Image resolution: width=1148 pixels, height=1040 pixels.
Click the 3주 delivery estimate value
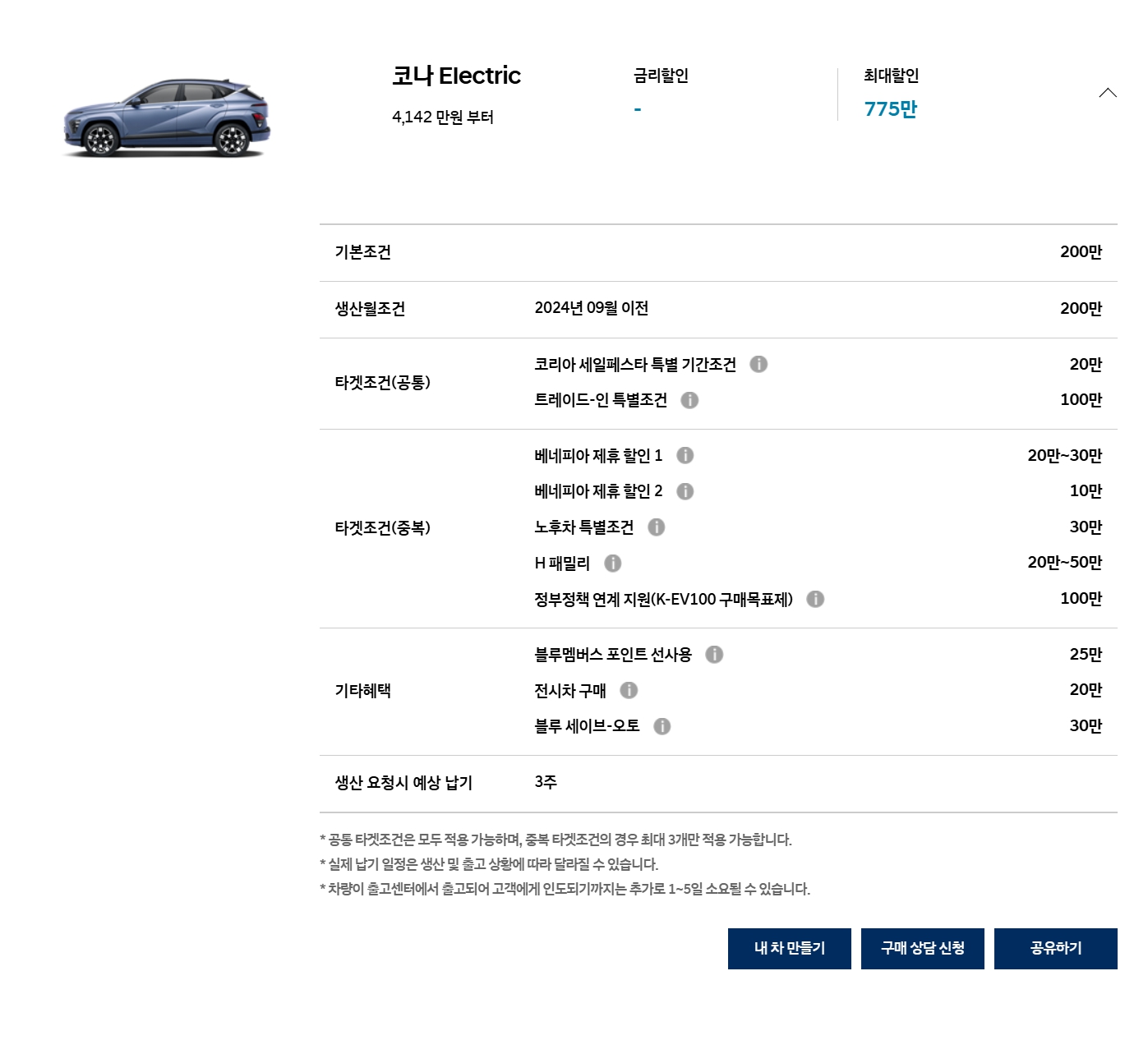click(546, 782)
